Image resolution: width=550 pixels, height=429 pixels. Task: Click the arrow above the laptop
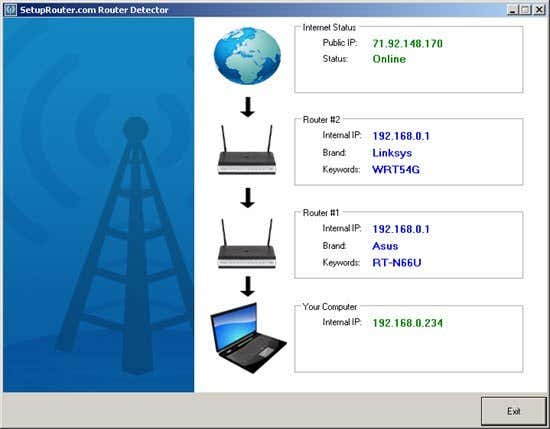pyautogui.click(x=248, y=286)
